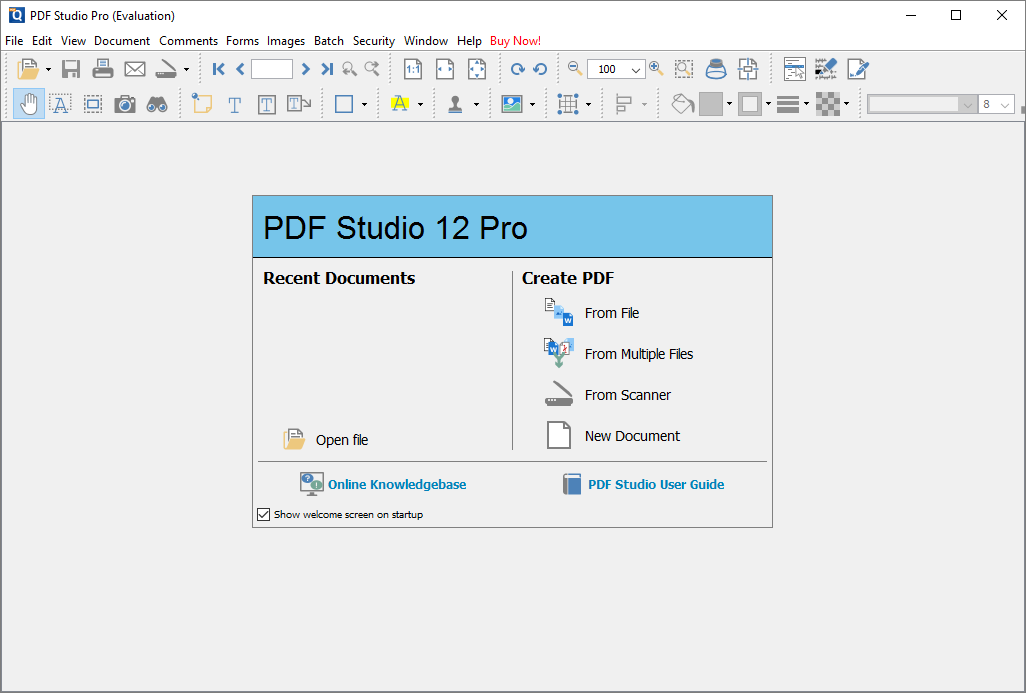Select the Callout text tool

click(x=299, y=104)
